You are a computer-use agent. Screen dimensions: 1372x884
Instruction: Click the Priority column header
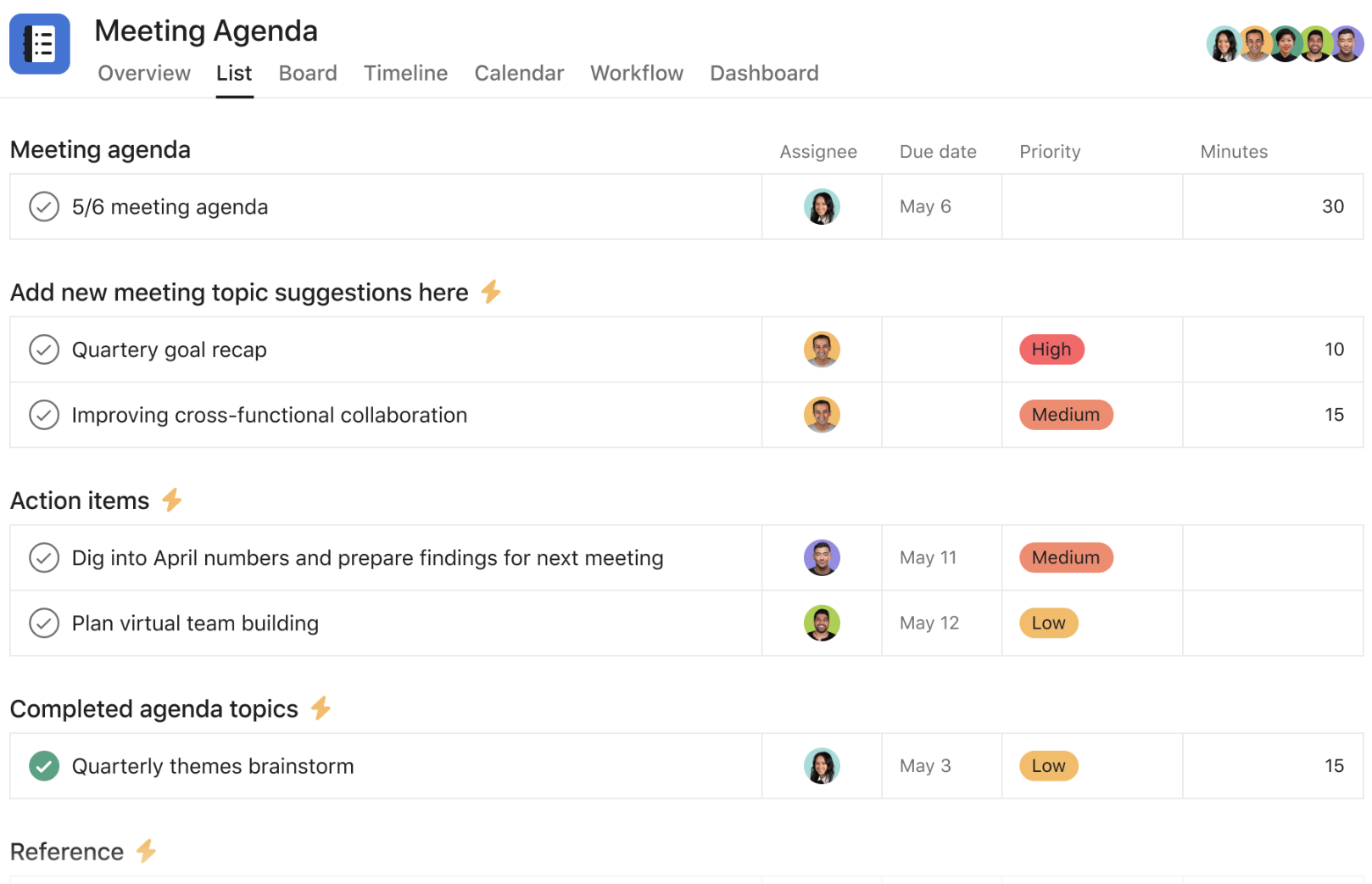[1050, 151]
